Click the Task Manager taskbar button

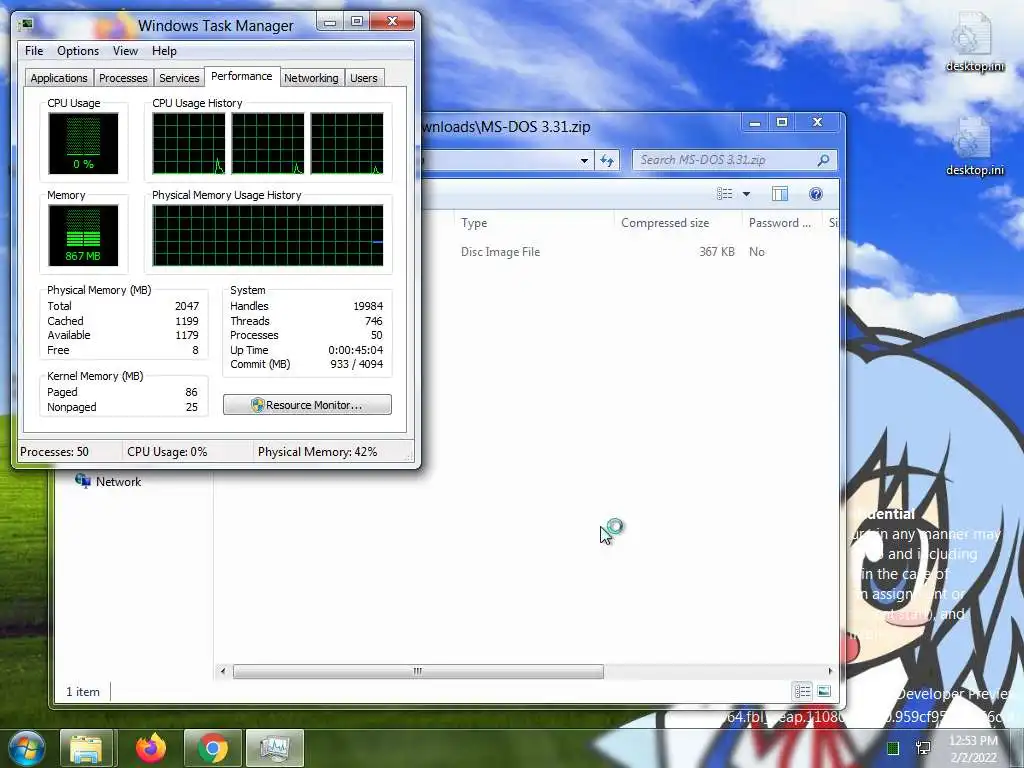(x=274, y=748)
